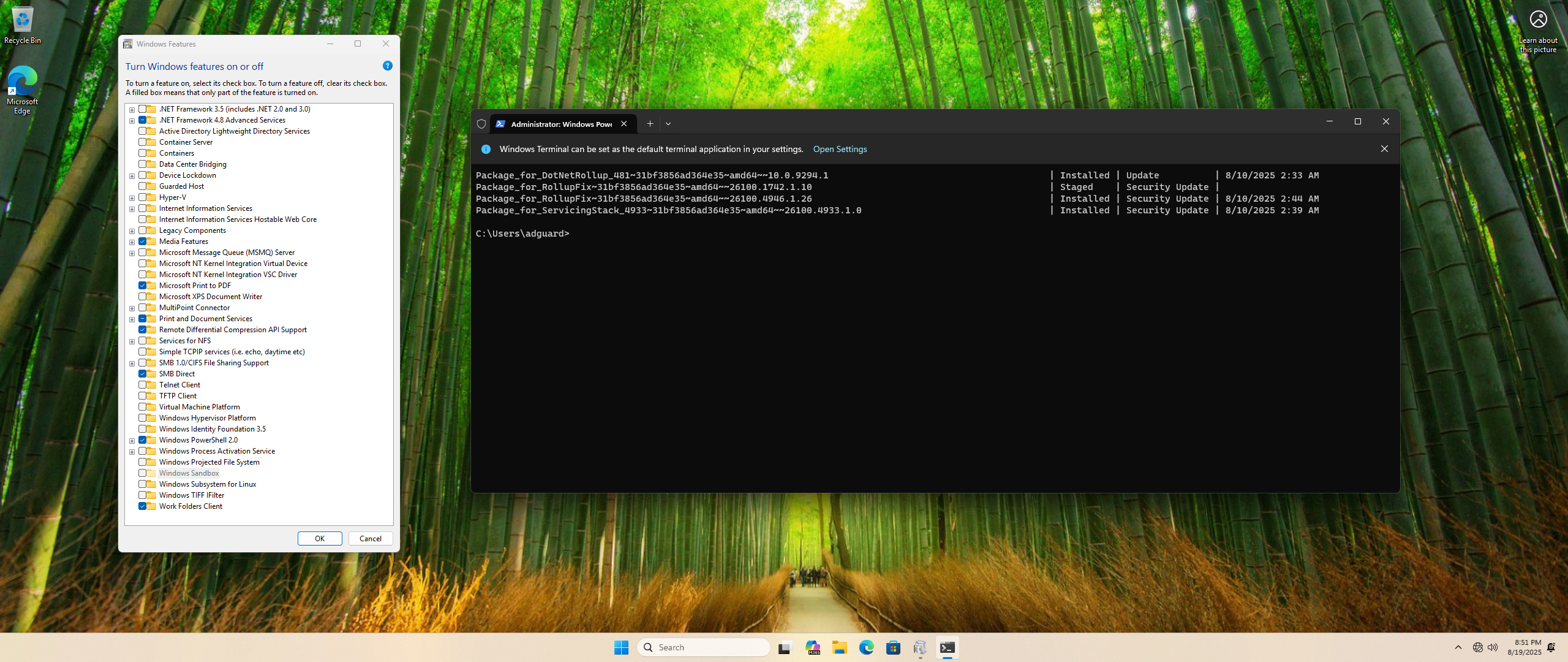Image resolution: width=1568 pixels, height=662 pixels.
Task: Expand the Internet Information Services node
Action: pyautogui.click(x=132, y=209)
